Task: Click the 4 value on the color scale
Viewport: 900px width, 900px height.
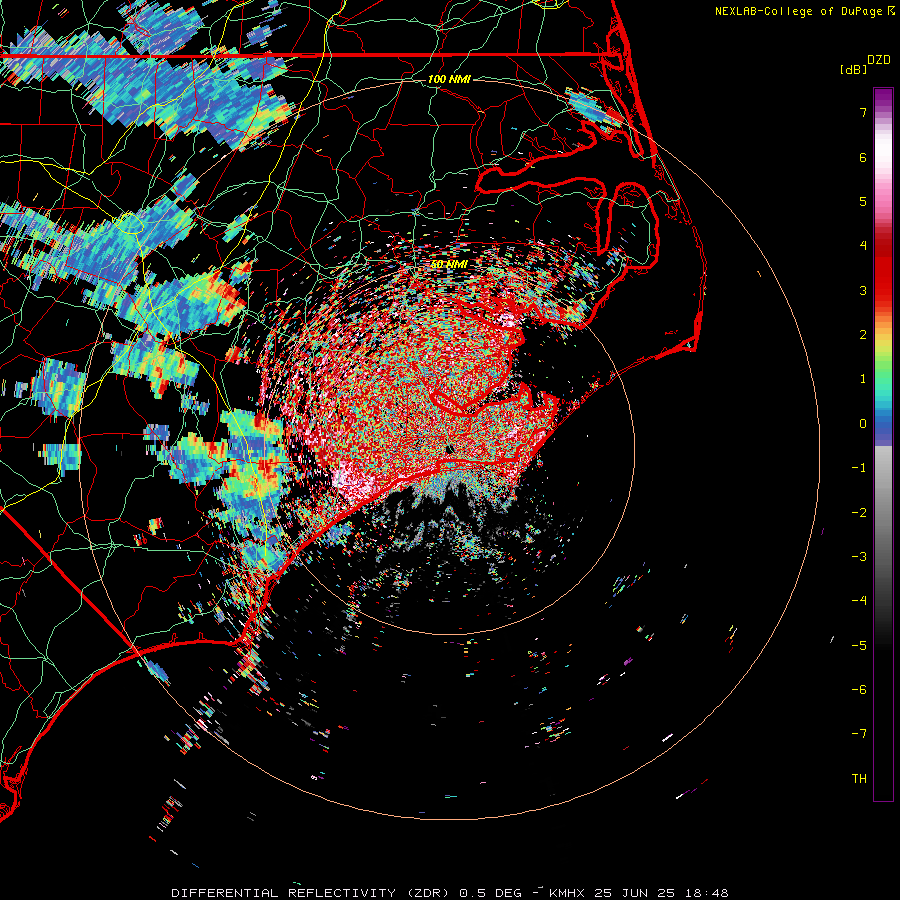Action: (x=863, y=246)
